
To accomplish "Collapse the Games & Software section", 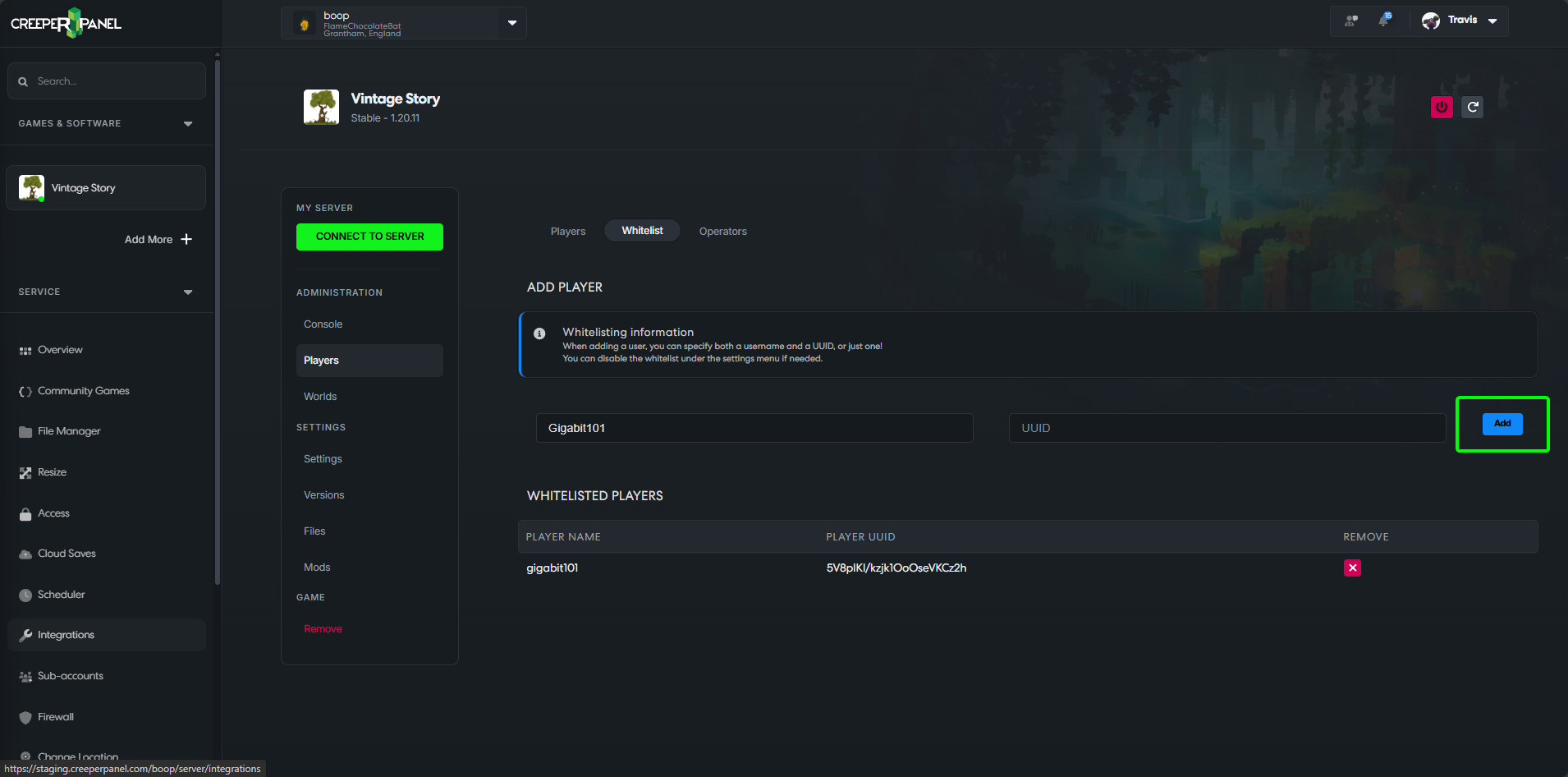I will pos(188,123).
